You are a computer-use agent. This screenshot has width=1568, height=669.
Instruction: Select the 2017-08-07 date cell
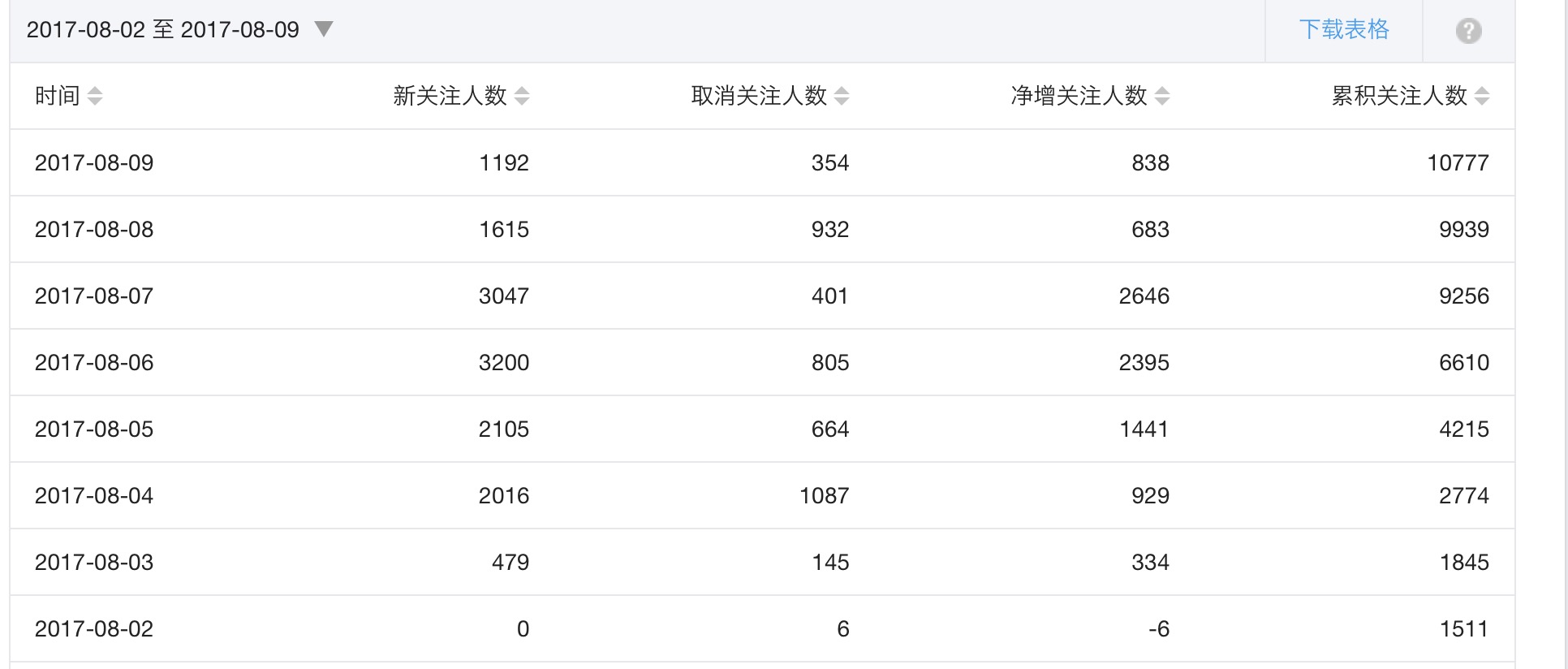click(94, 296)
